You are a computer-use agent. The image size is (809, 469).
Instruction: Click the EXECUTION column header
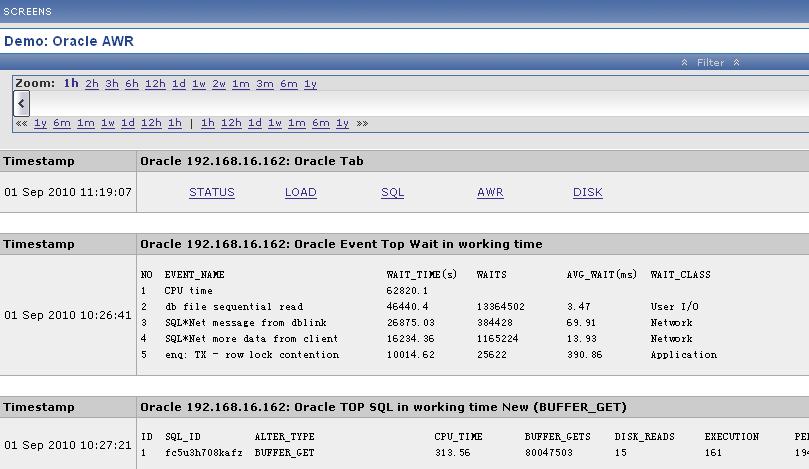[732, 436]
